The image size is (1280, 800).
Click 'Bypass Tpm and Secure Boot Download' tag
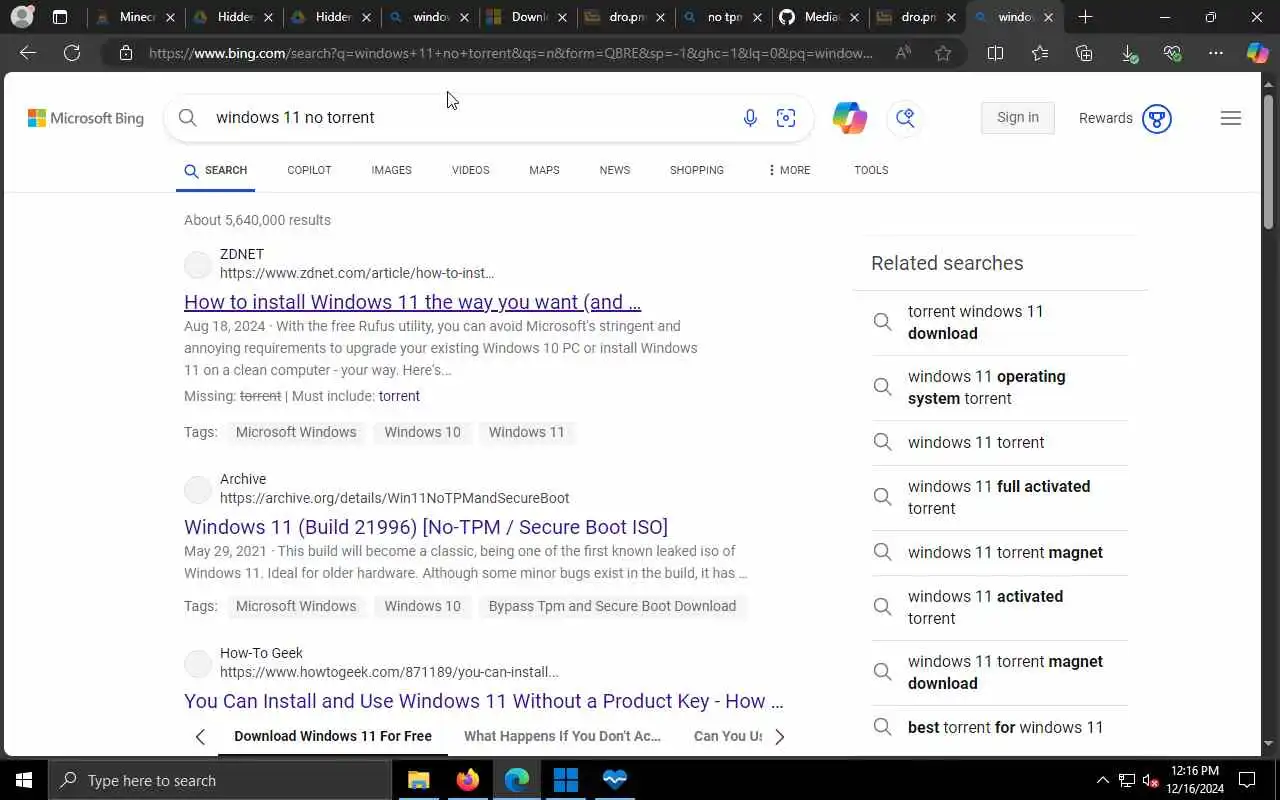(612, 606)
